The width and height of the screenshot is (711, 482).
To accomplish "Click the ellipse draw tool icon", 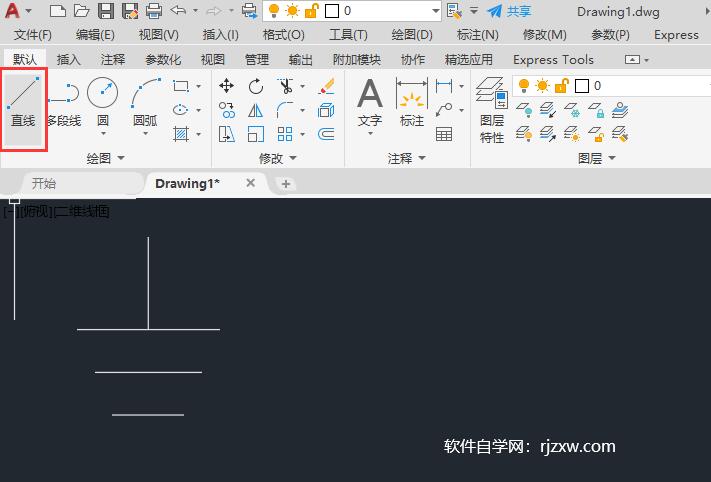I will click(180, 110).
